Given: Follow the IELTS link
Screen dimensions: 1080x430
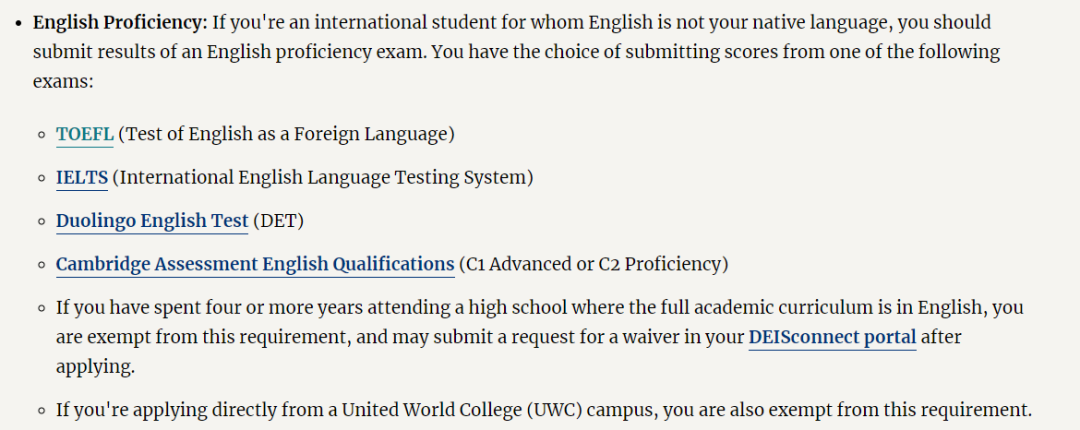Looking at the screenshot, I should (x=82, y=178).
